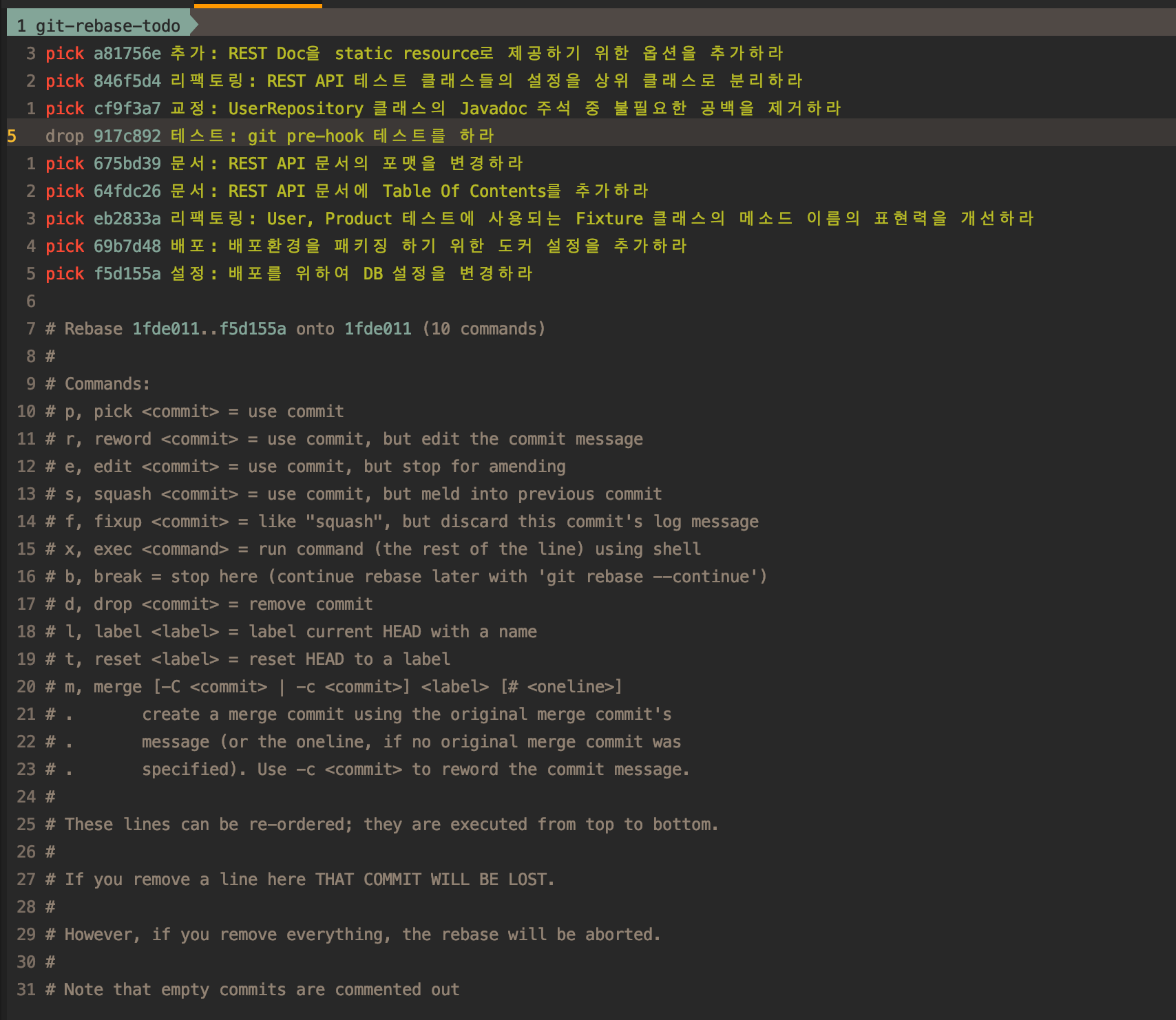Screen dimensions: 1176x1020
Task: Click the word "DB" in the f5d155a commit message
Action: (x=373, y=273)
